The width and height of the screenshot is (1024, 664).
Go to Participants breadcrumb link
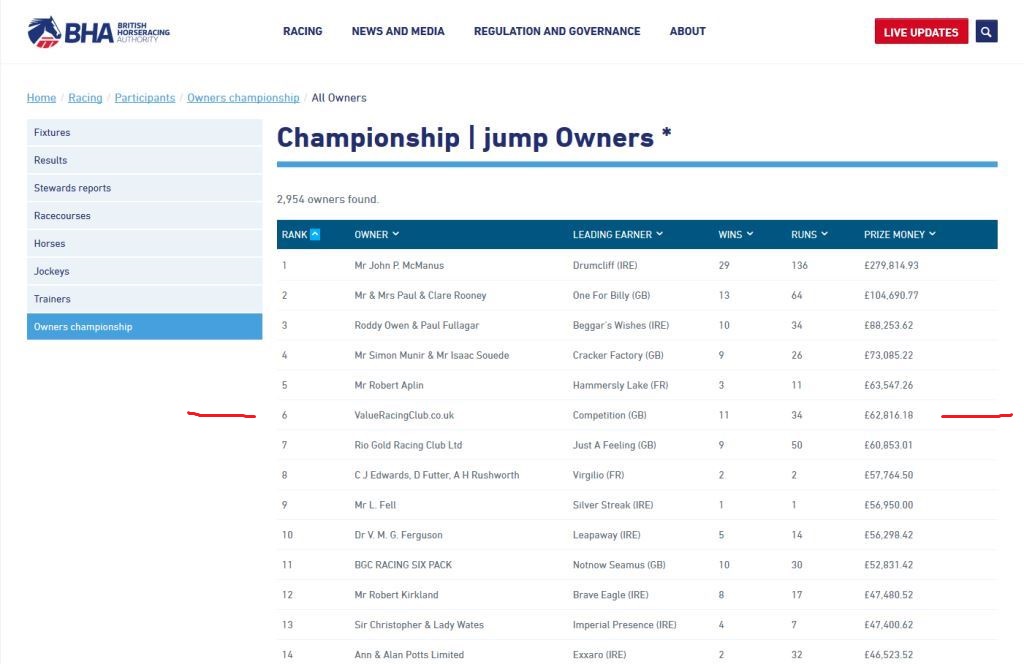pos(145,98)
